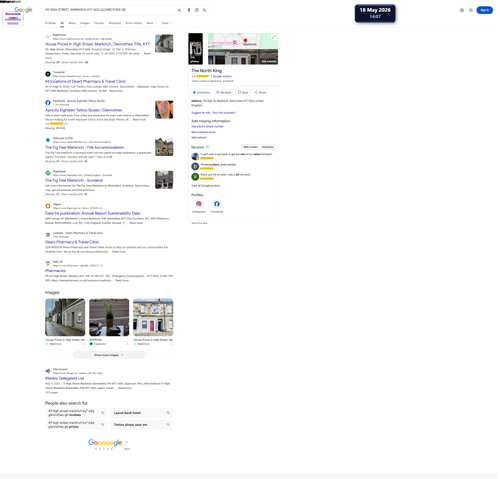Switch to the AI Mode tab
The height and width of the screenshot is (479, 500).
tap(51, 23)
